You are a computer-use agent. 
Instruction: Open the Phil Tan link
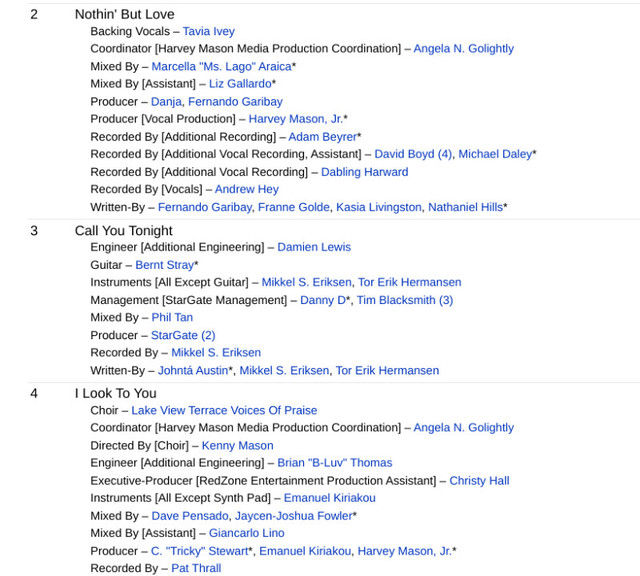point(172,317)
